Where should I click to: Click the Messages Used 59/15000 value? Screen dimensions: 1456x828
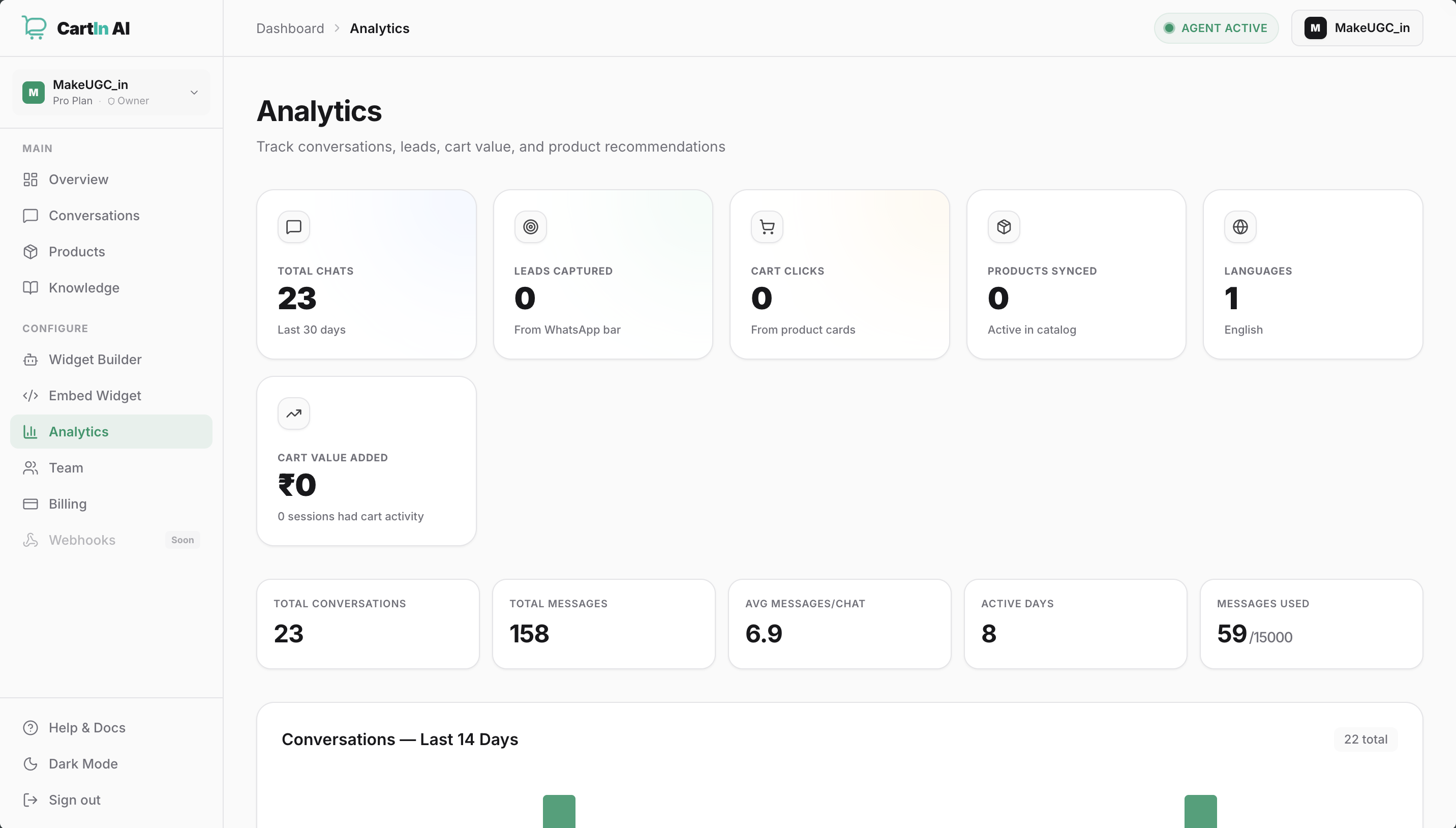pos(1254,634)
